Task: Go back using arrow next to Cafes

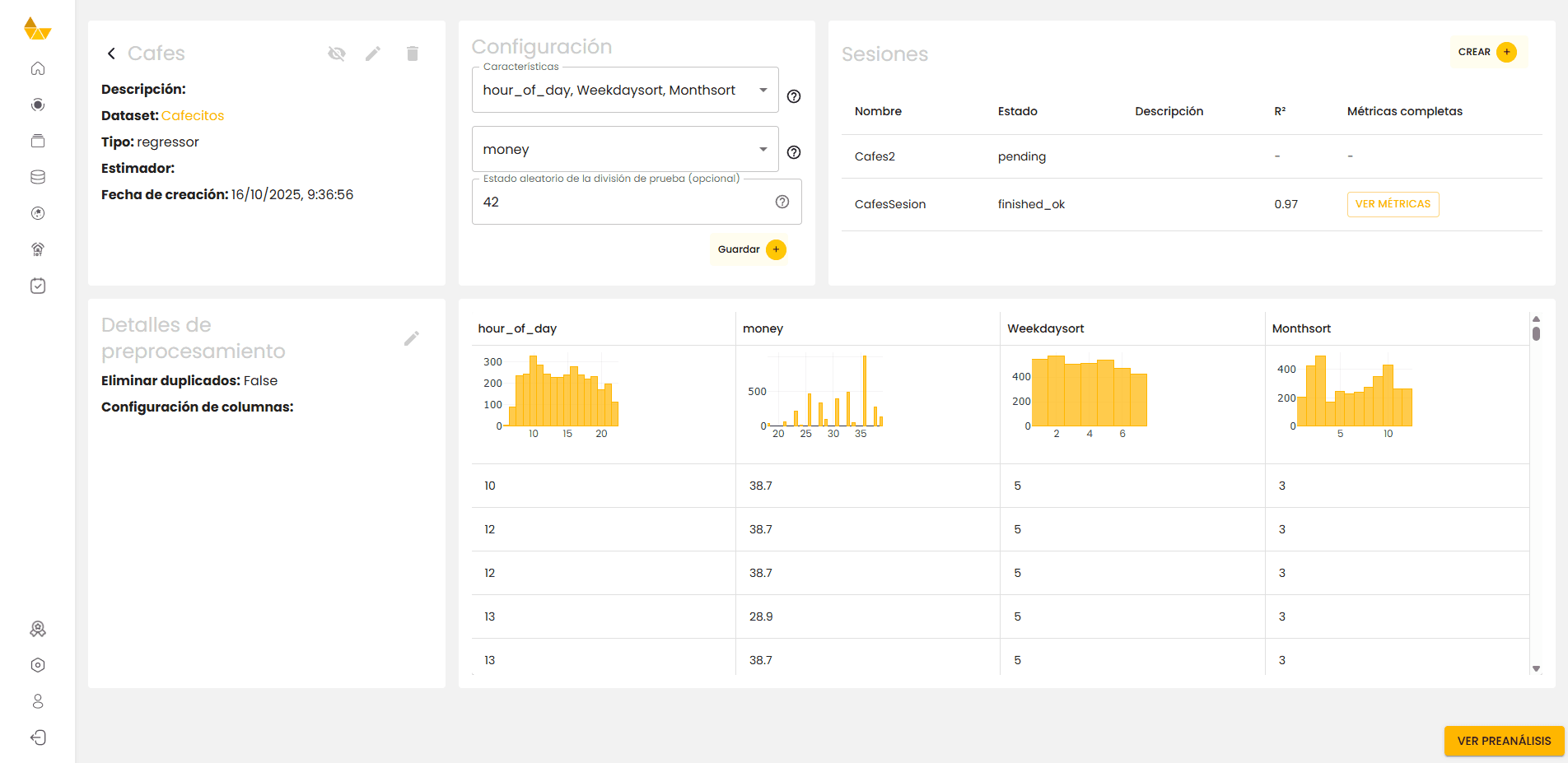Action: (x=111, y=54)
